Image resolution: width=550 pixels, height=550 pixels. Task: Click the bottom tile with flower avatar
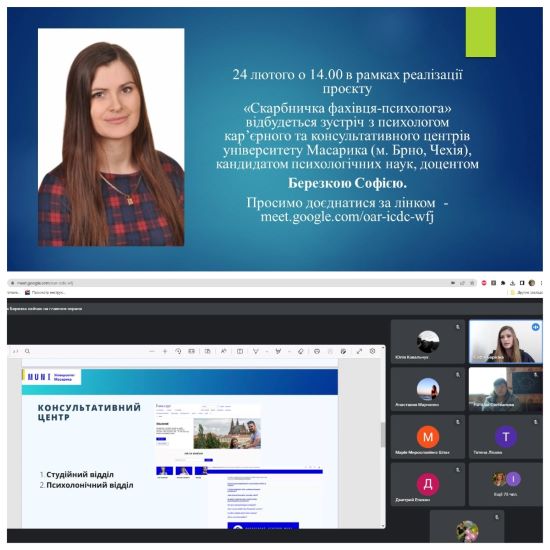click(467, 526)
